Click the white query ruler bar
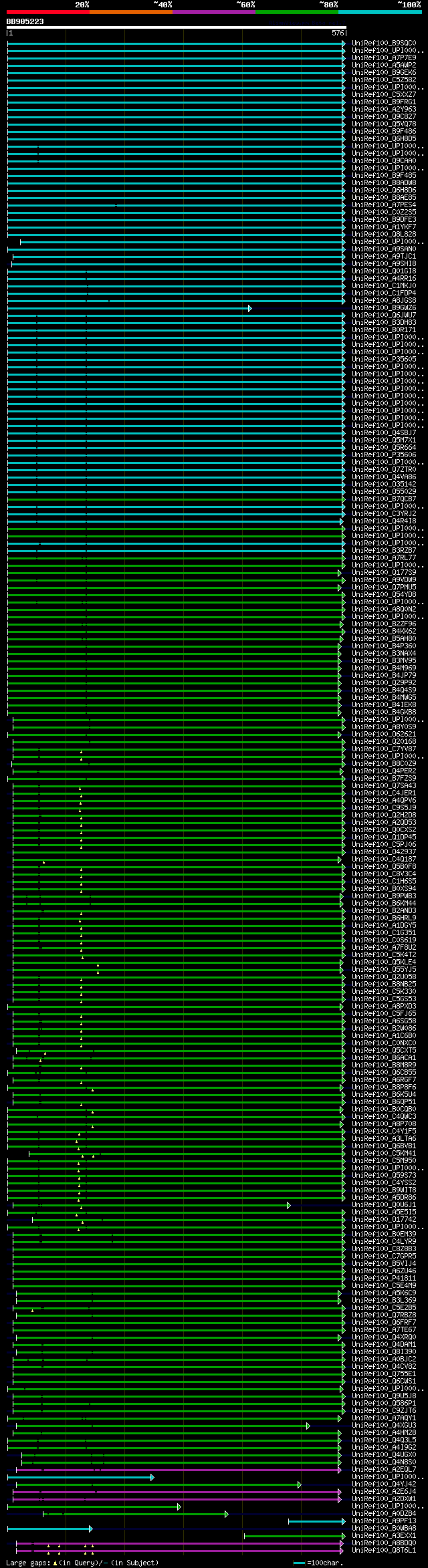This screenshot has width=428, height=1568. pos(177,28)
